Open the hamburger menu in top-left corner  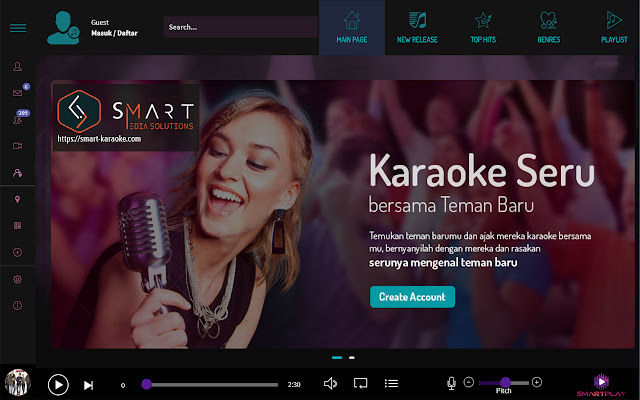coord(17,27)
